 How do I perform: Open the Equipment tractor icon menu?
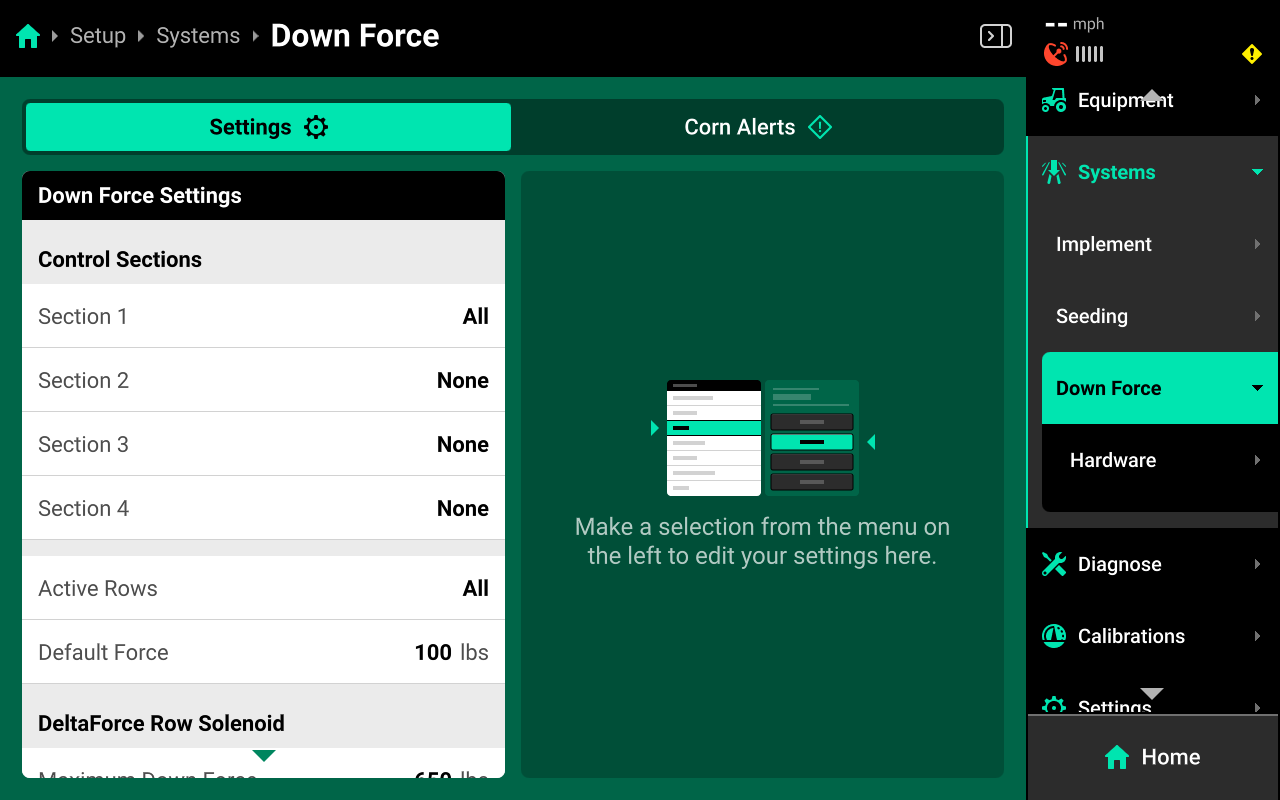pos(1054,100)
